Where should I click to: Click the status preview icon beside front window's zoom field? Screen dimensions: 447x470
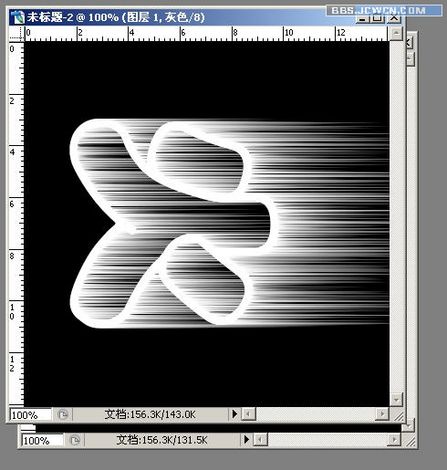point(63,414)
